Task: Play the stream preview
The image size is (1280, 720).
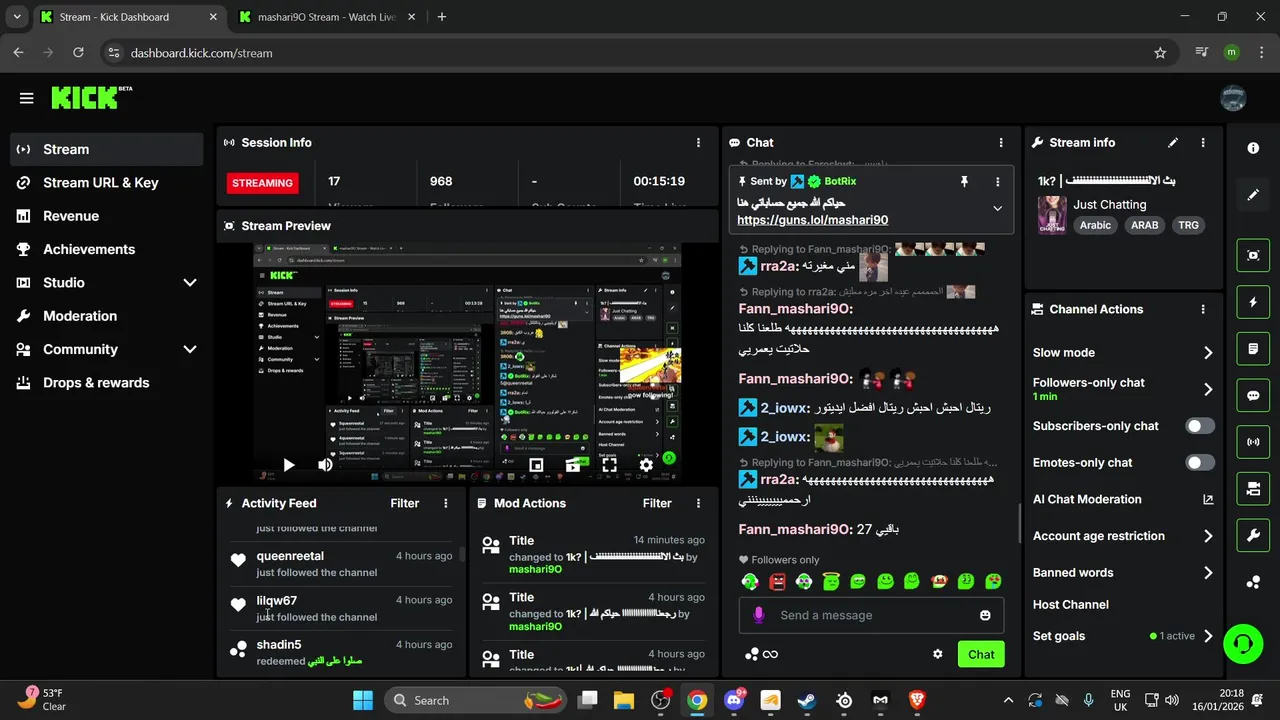Action: [288, 465]
